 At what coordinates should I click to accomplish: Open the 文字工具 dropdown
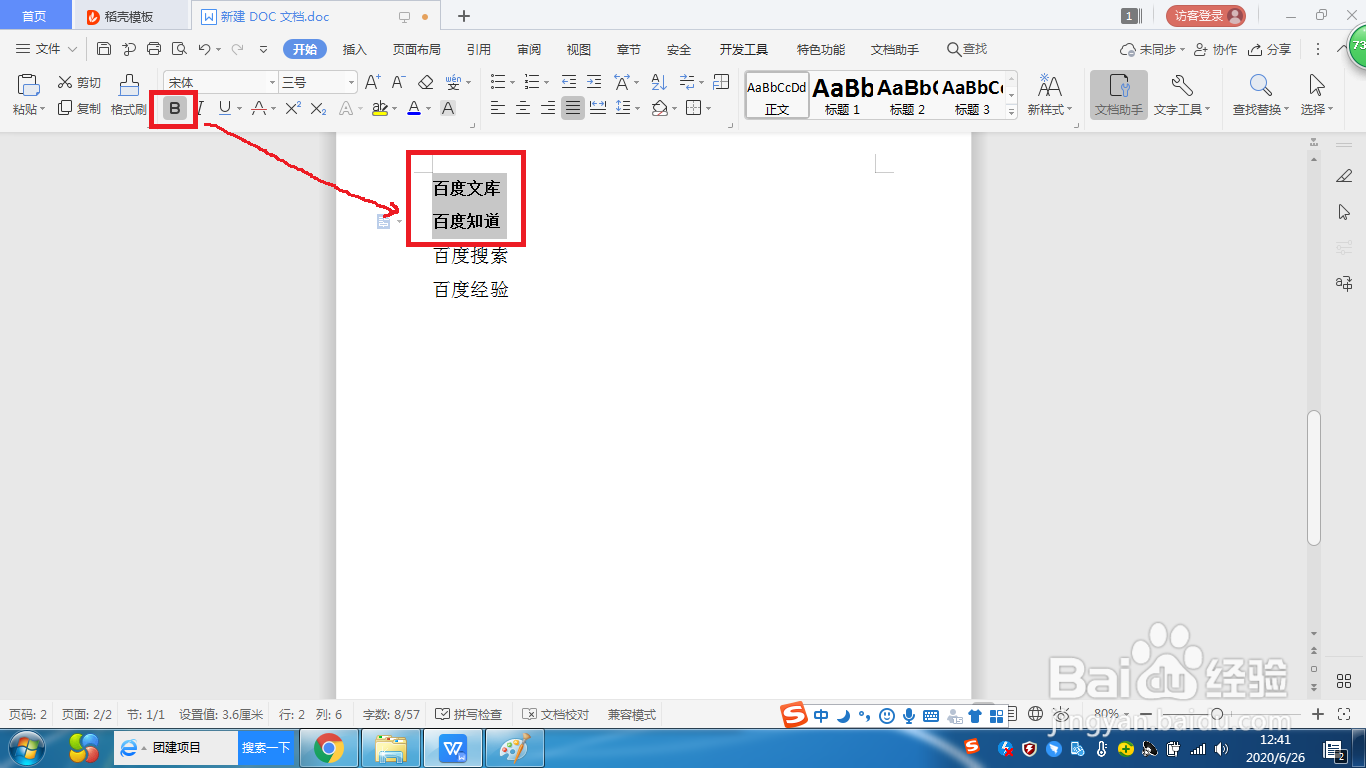coord(1182,95)
